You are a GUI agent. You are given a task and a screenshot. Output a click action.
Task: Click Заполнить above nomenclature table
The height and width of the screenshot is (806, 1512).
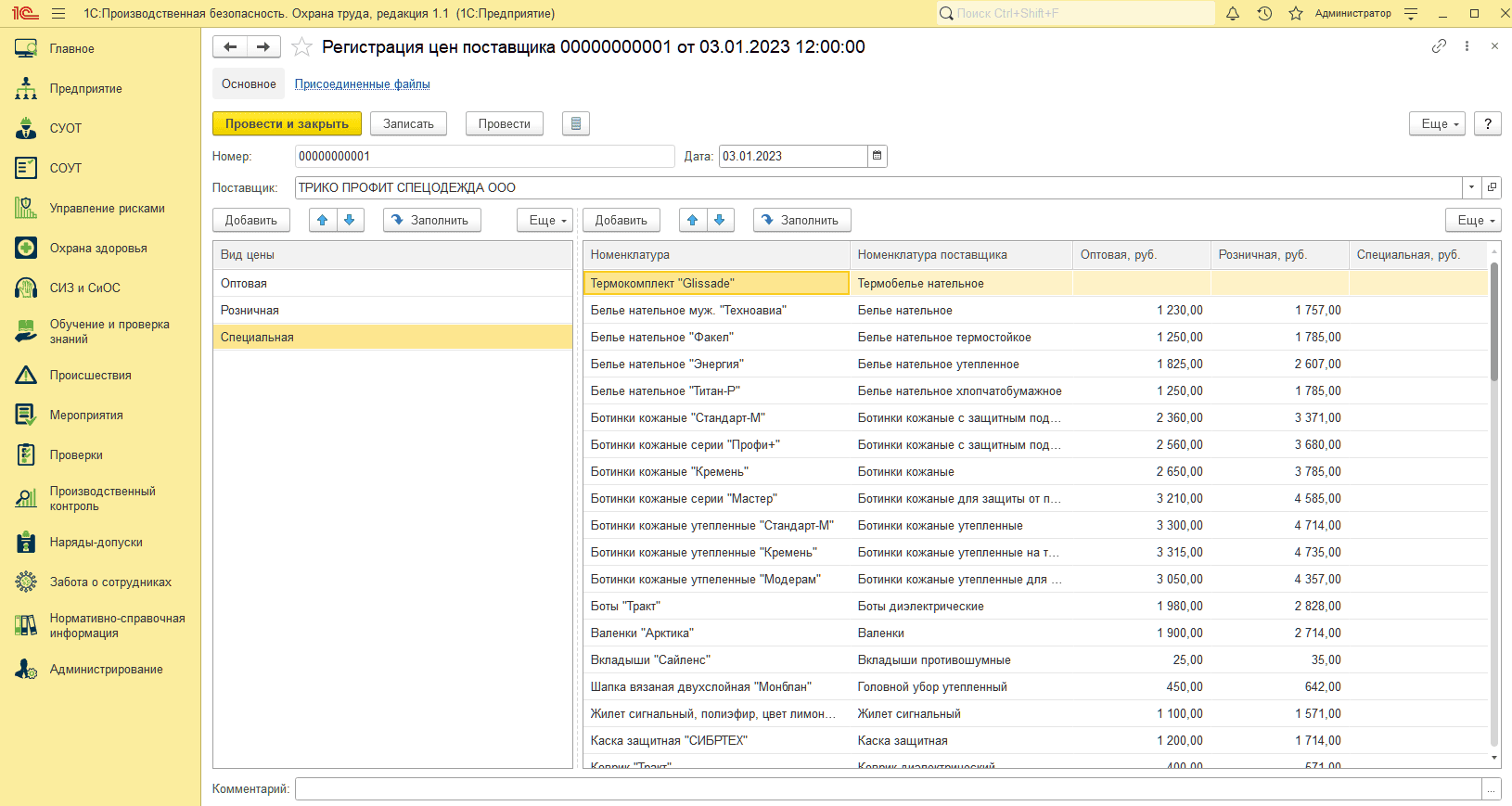(802, 220)
